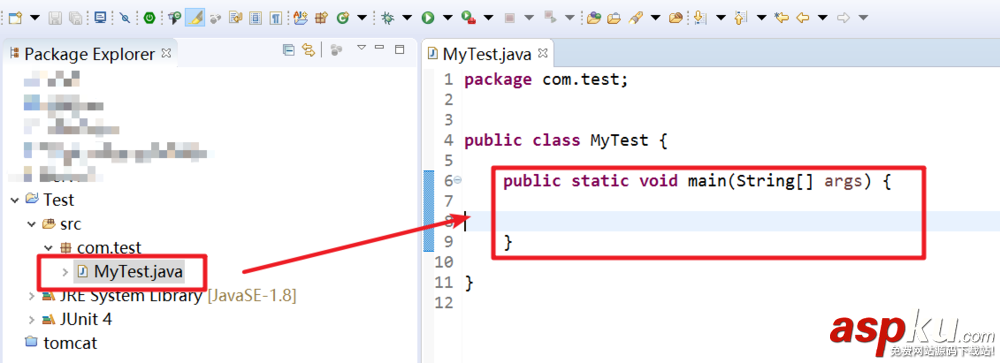Screen dimensions: 1000x363
Task: Click 'main(String[] args)' in the code
Action: point(779,181)
